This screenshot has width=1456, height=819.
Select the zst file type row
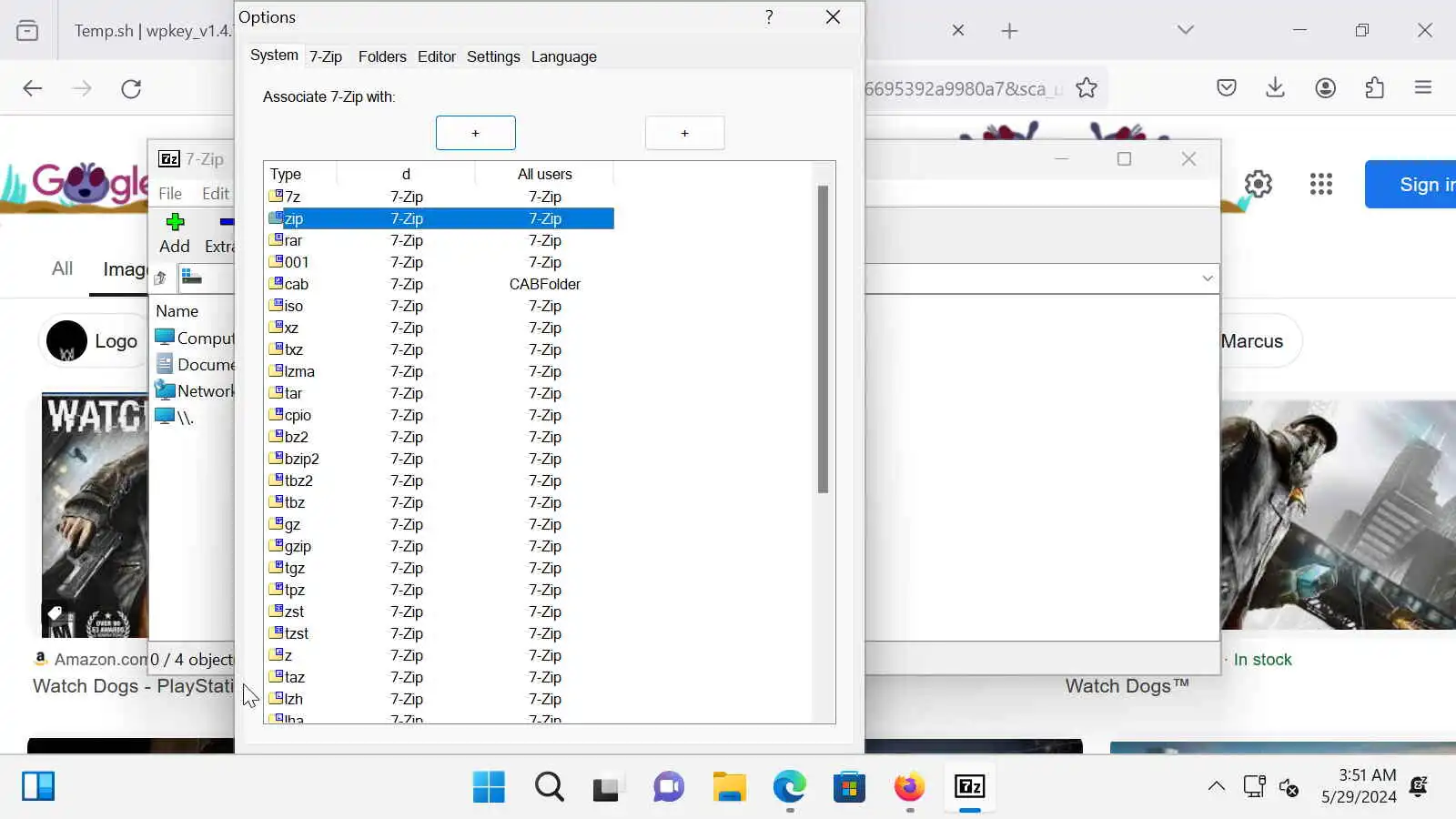(440, 612)
